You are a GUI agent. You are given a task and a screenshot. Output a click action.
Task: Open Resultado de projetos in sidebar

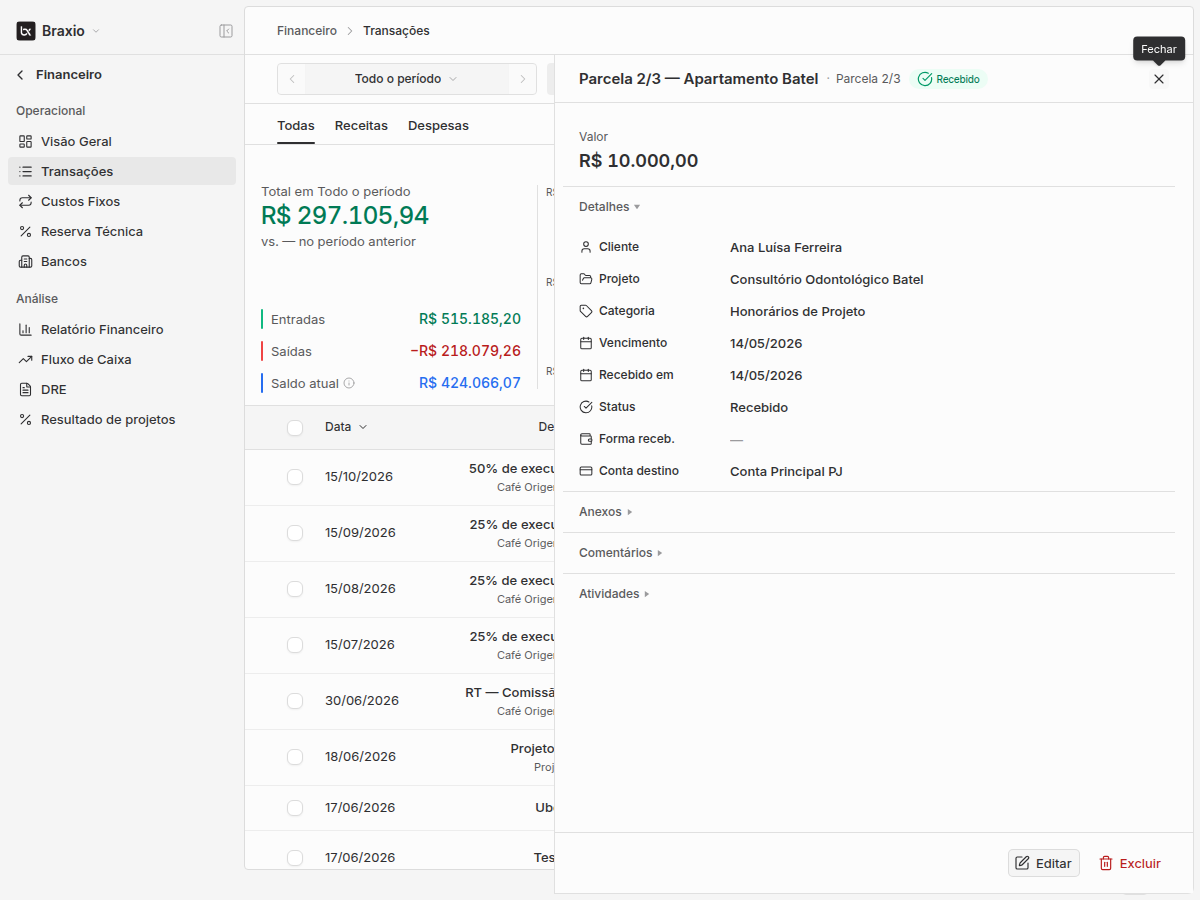click(122, 419)
